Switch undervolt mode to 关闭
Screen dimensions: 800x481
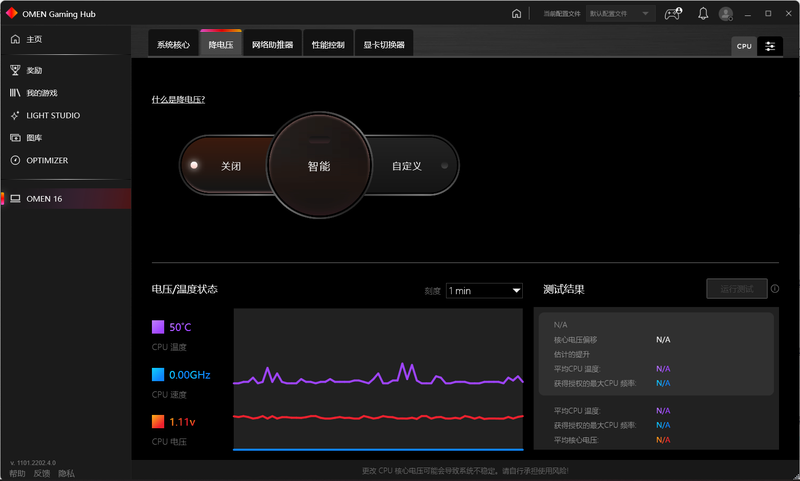point(230,166)
